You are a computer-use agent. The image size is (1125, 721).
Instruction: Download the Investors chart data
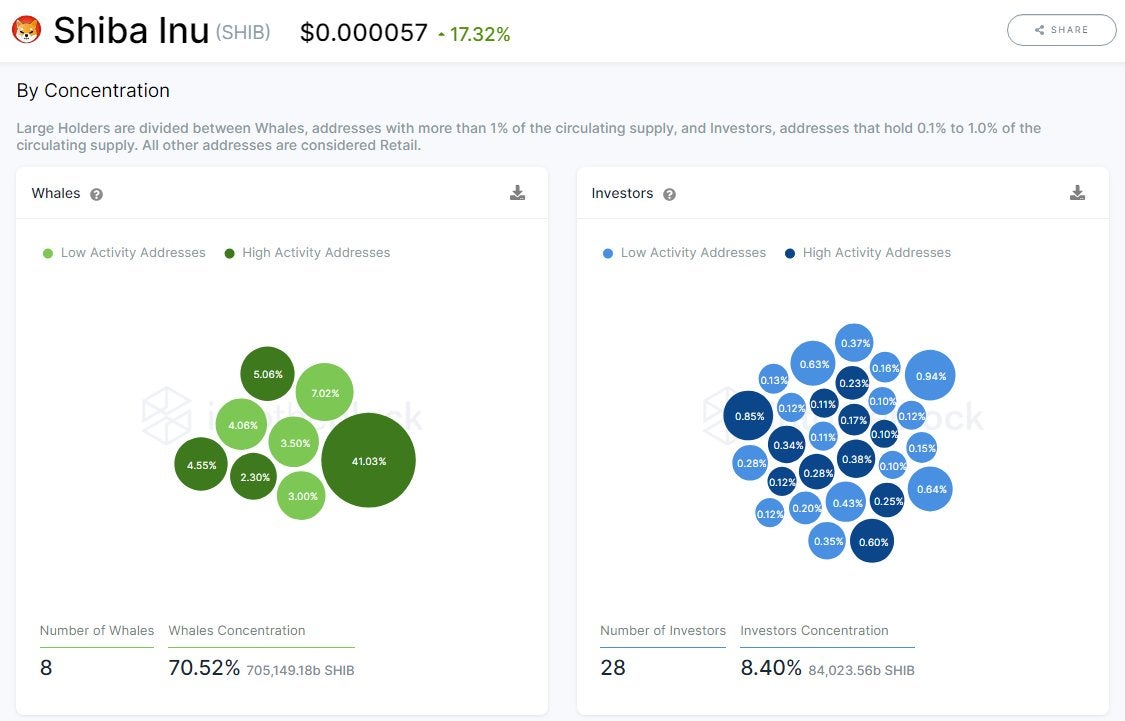(1077, 192)
